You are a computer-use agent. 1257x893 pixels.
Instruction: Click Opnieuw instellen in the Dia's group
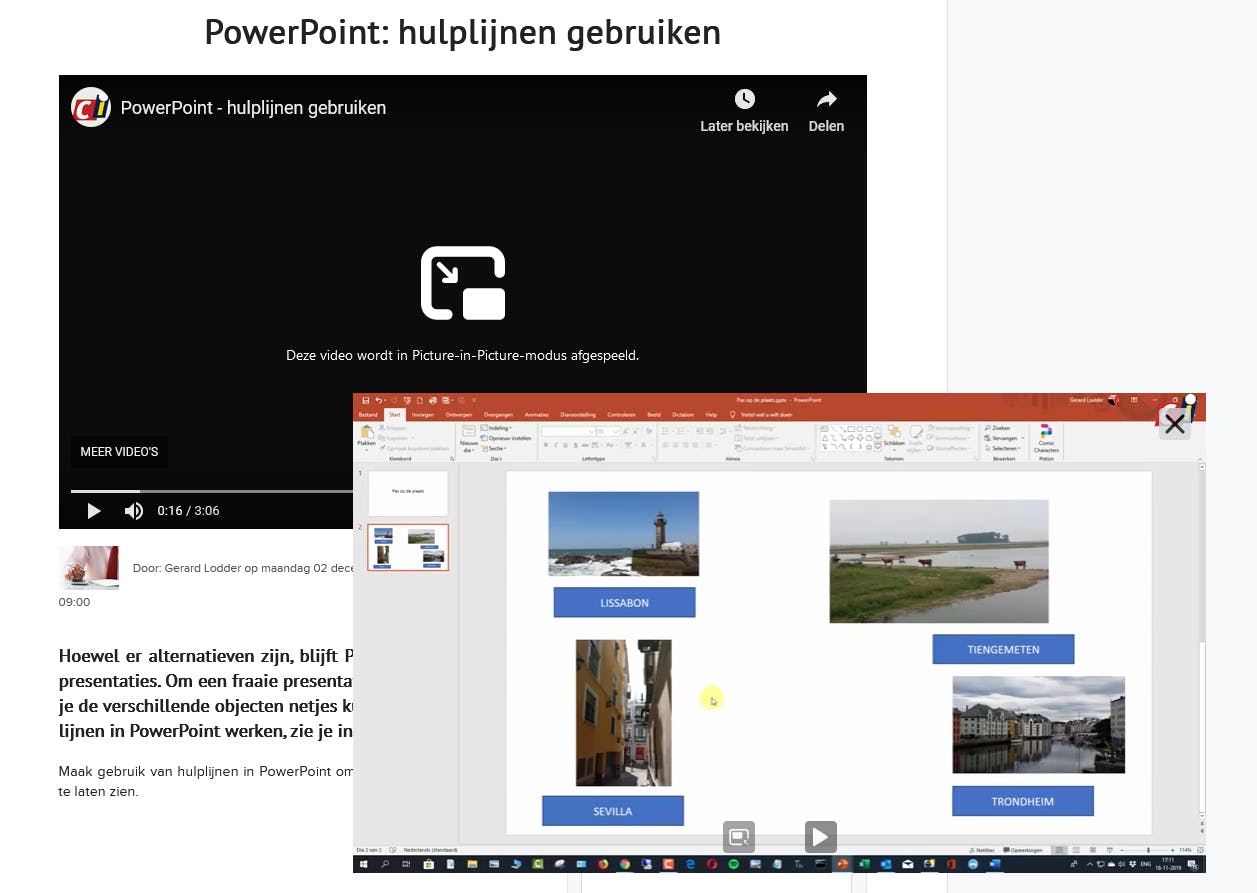tap(505, 438)
